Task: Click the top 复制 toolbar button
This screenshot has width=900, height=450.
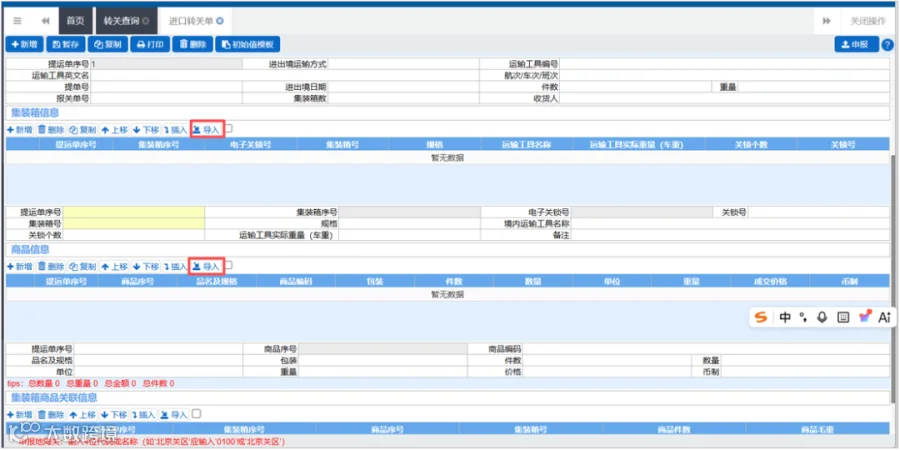Action: tap(108, 44)
